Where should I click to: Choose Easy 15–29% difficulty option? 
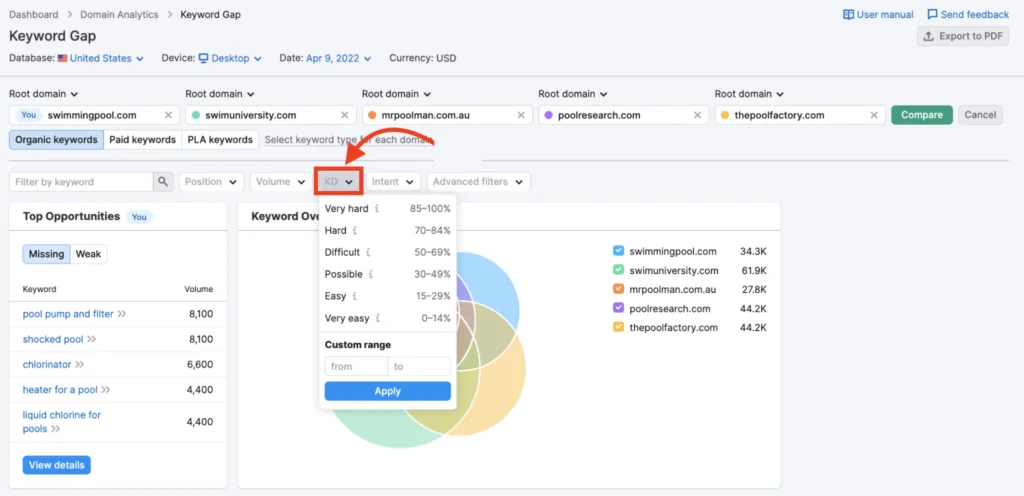point(388,296)
